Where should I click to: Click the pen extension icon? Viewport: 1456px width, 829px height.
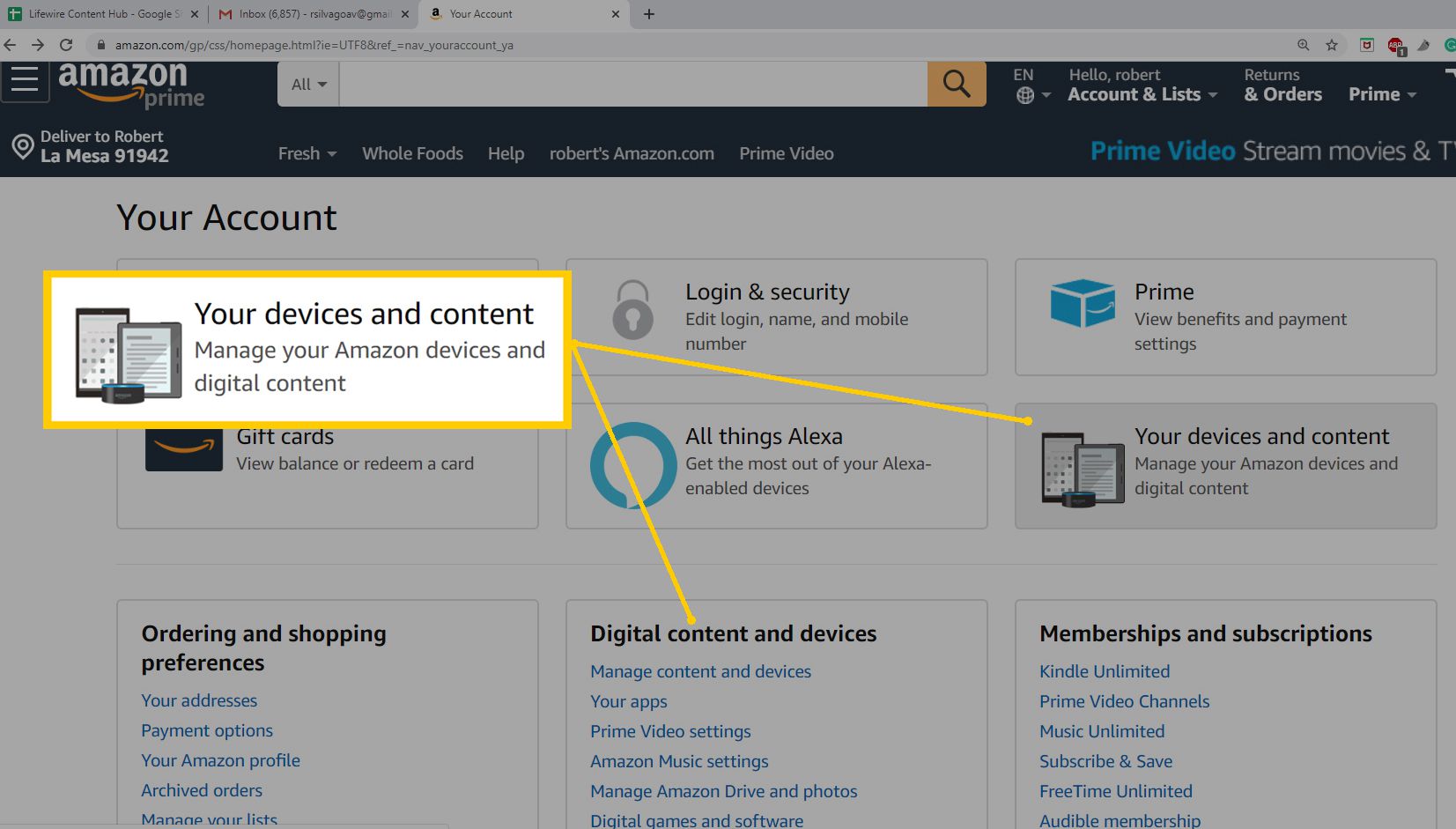click(1423, 45)
